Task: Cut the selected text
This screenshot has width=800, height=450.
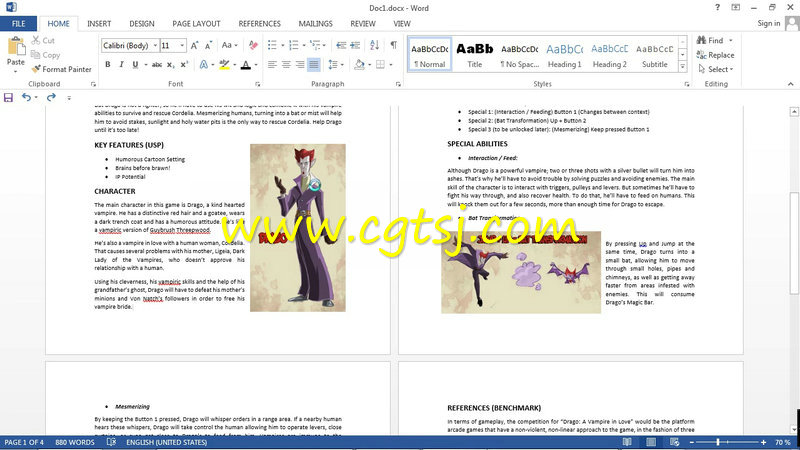Action: [x=43, y=40]
